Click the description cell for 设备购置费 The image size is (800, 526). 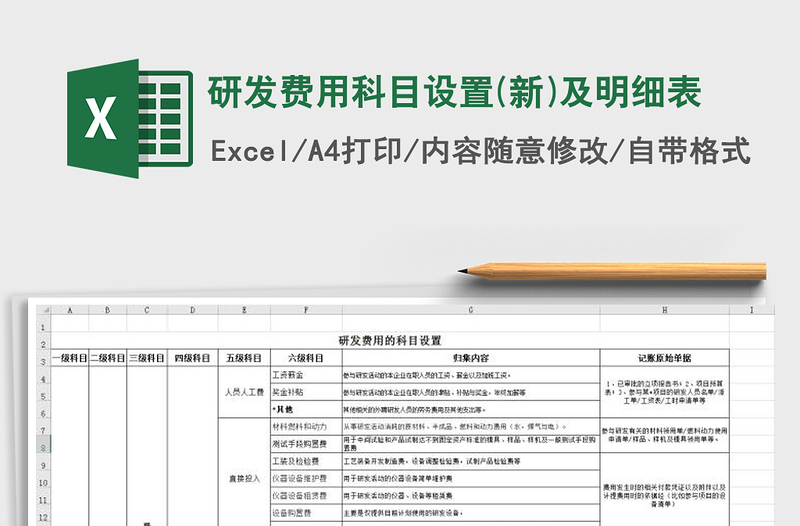[x=471, y=513]
